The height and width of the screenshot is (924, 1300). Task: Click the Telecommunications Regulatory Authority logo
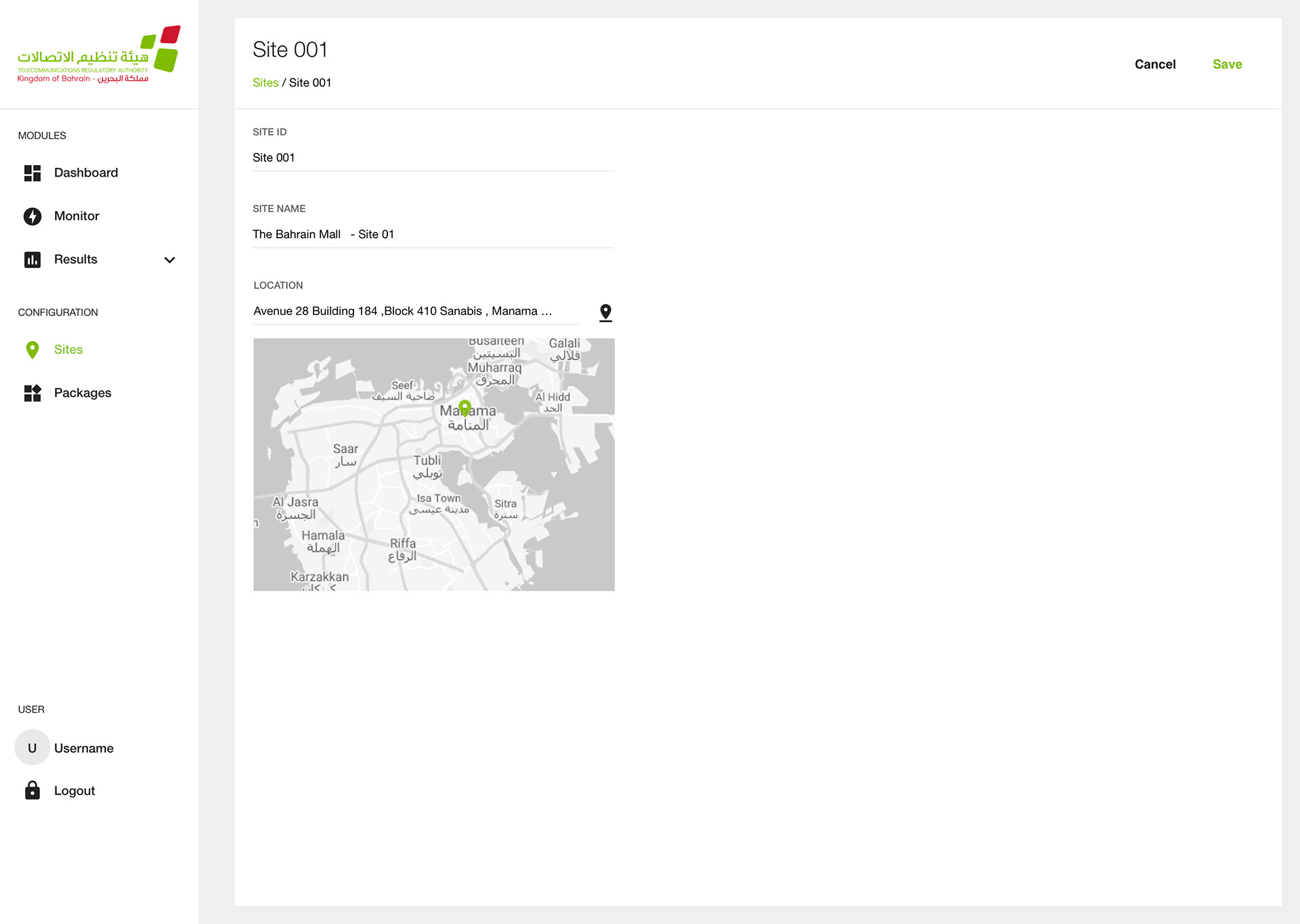(x=99, y=54)
